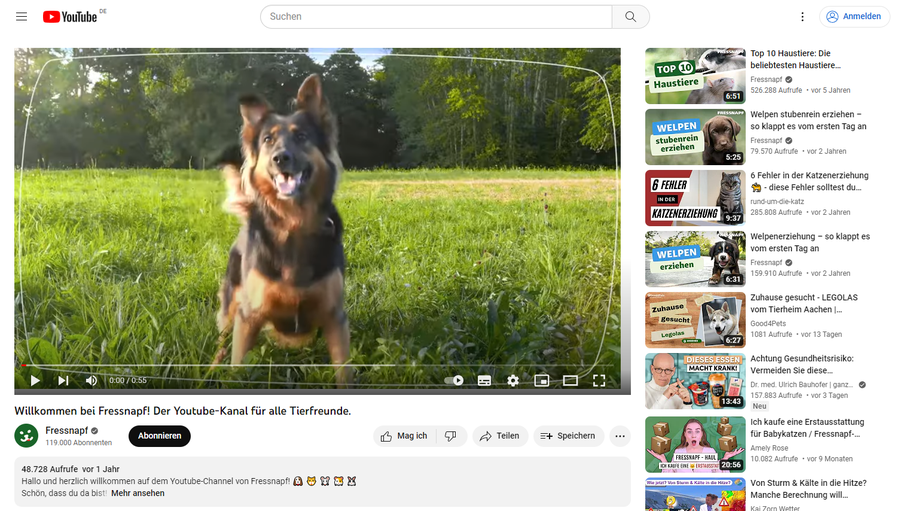The image size is (900, 511).
Task: Click 79.570 Aufrufe text
Action: coord(774,152)
